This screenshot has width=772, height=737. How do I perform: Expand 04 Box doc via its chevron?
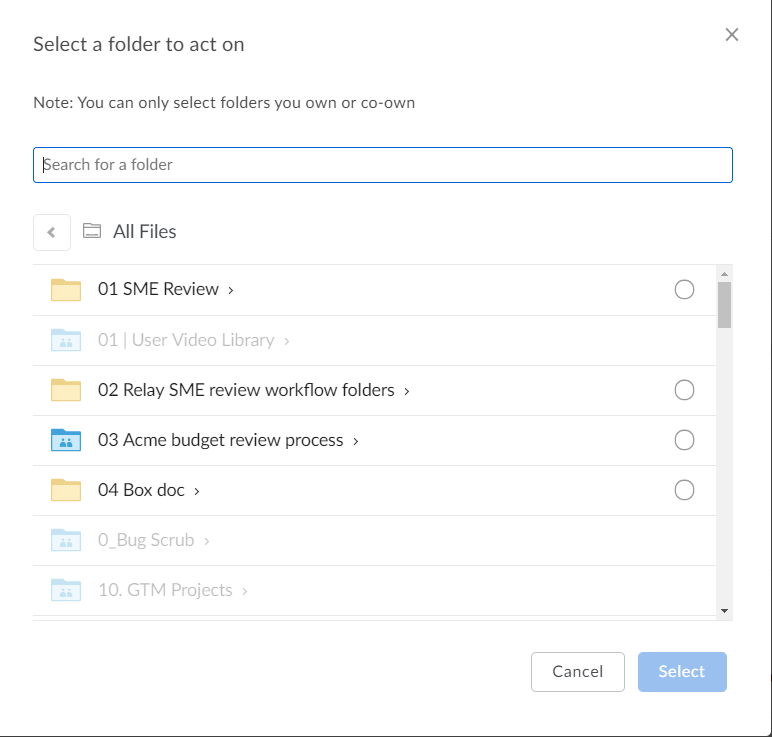pos(196,491)
